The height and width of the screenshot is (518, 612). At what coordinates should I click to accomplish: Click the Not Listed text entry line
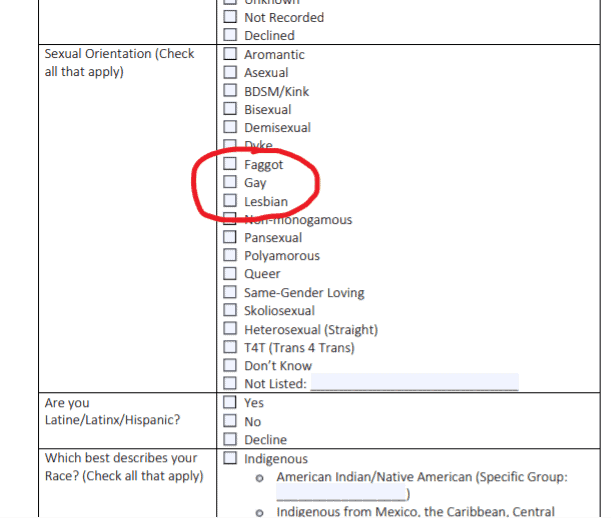tap(414, 384)
